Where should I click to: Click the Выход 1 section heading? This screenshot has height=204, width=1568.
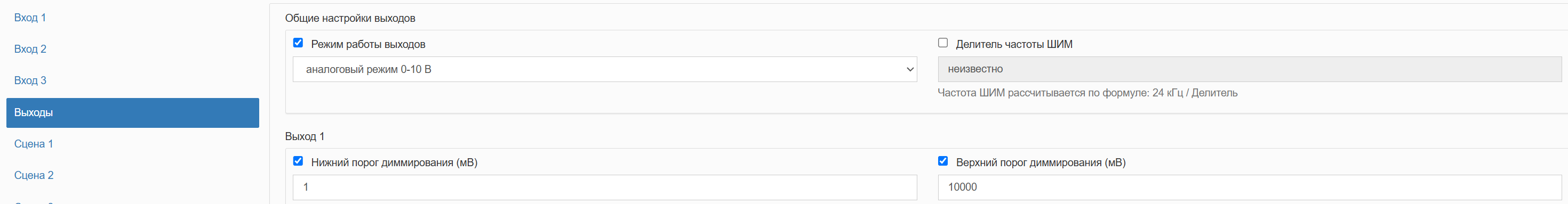pos(305,136)
